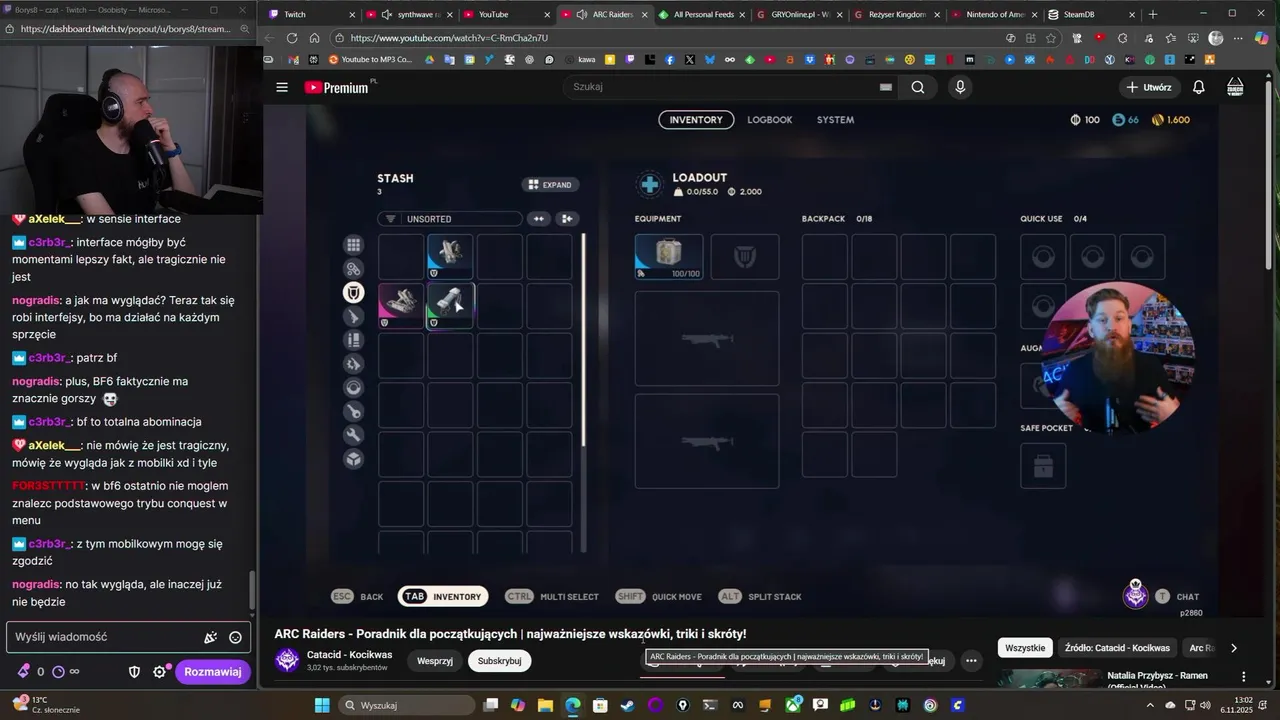Switch to the SteamDB browser tab
1280x720 pixels.
(x=1090, y=14)
